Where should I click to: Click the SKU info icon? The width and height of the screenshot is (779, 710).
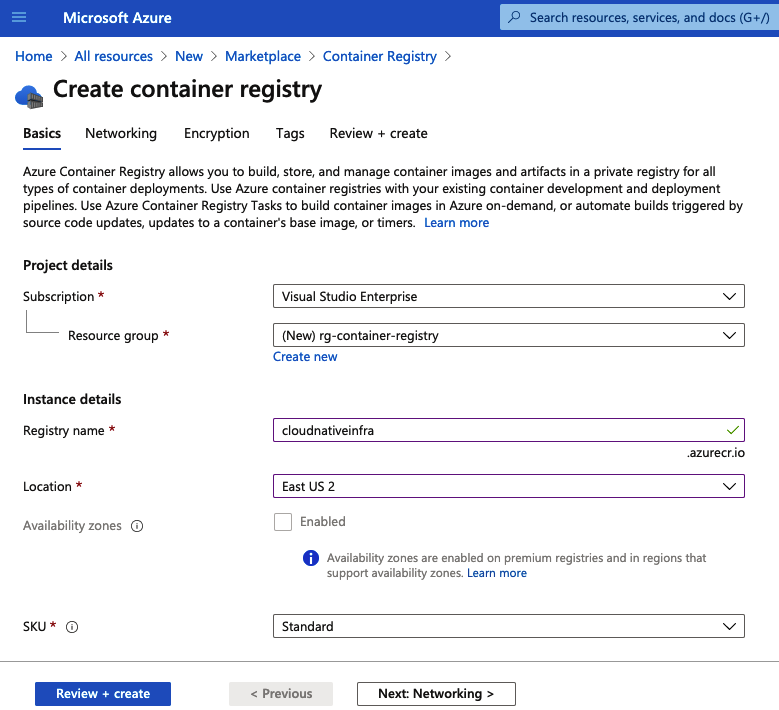click(72, 627)
